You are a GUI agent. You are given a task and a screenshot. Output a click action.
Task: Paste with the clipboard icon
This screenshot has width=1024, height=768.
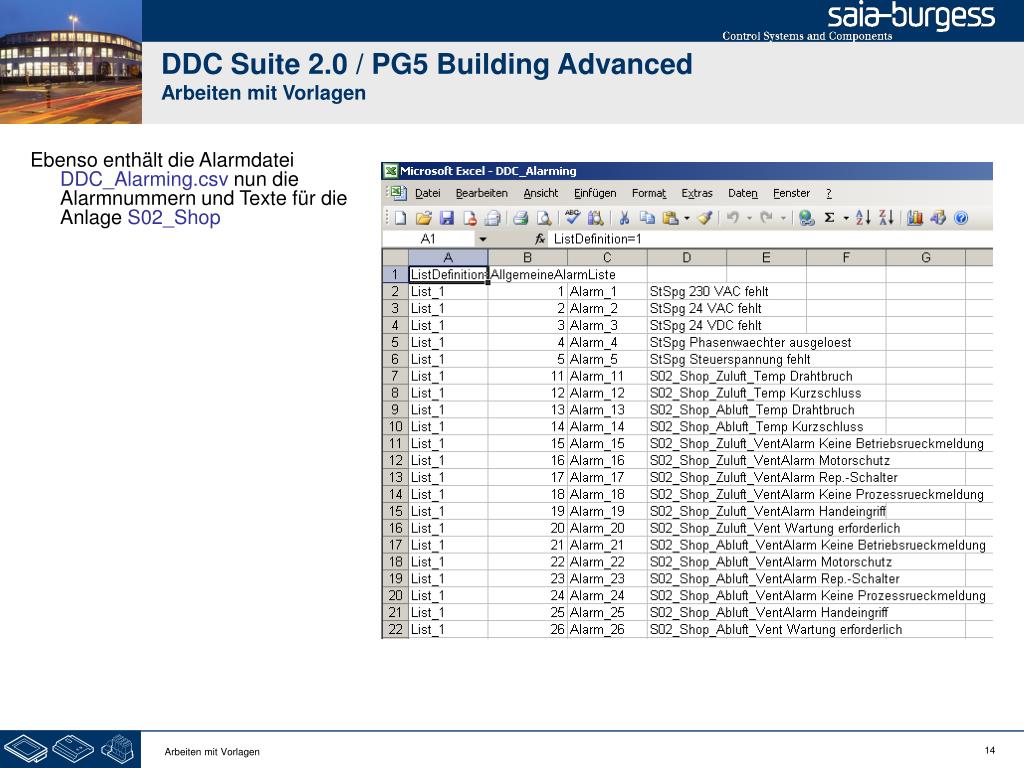[670, 218]
